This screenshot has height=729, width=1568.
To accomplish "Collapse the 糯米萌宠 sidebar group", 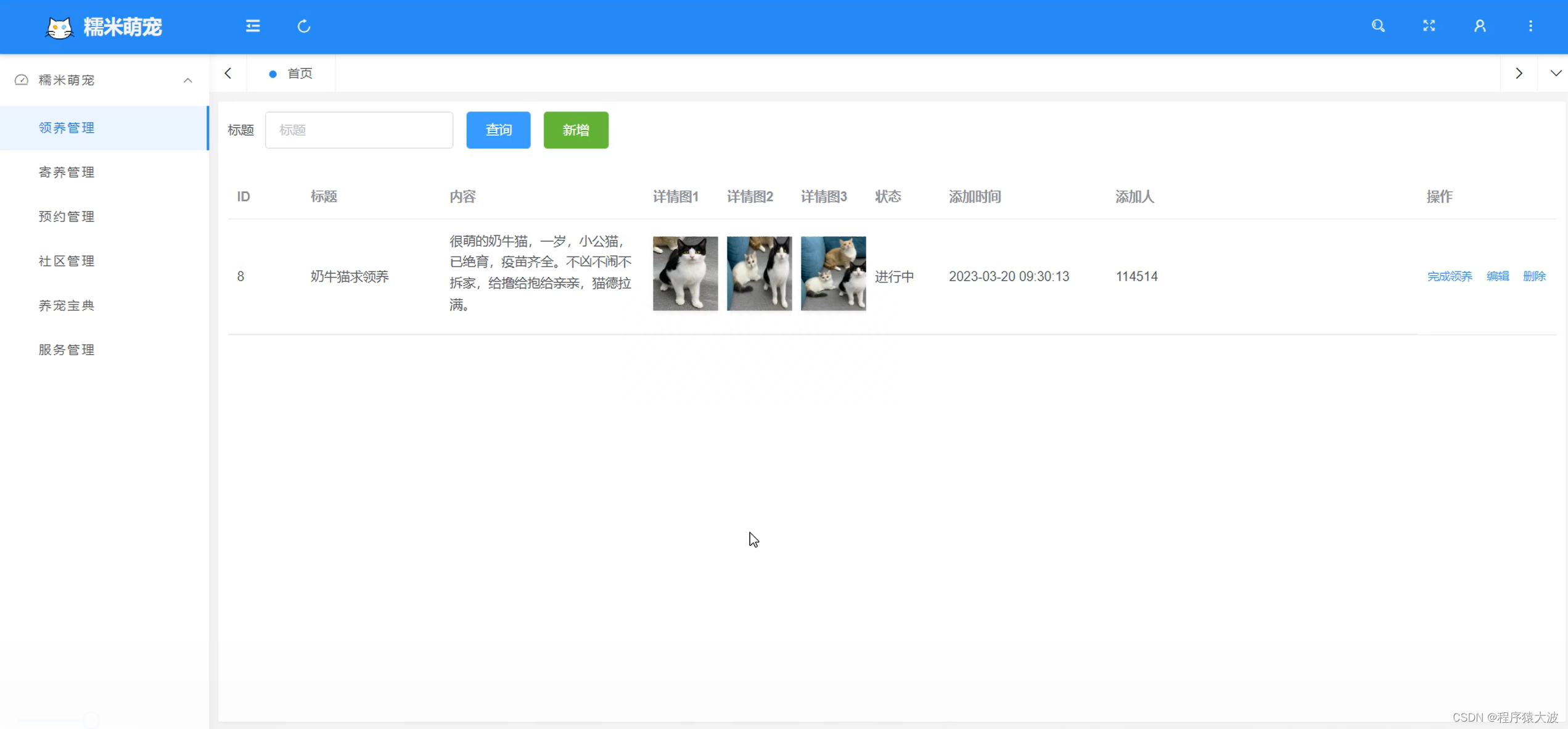I will [x=187, y=80].
